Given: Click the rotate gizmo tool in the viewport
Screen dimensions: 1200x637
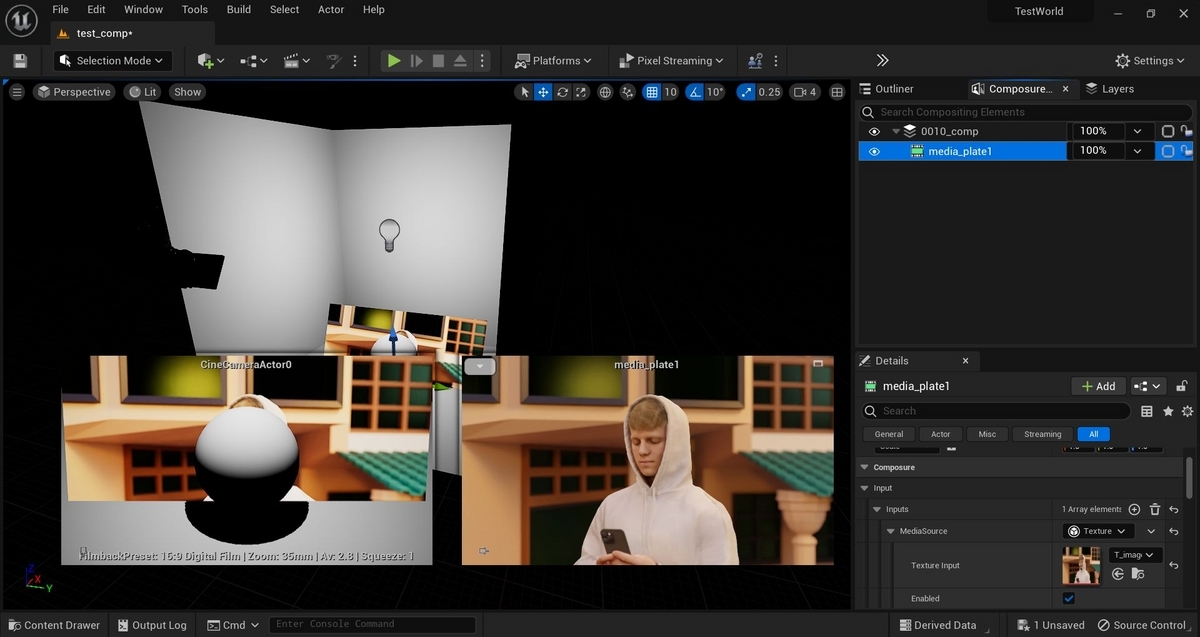Looking at the screenshot, I should click(x=563, y=92).
